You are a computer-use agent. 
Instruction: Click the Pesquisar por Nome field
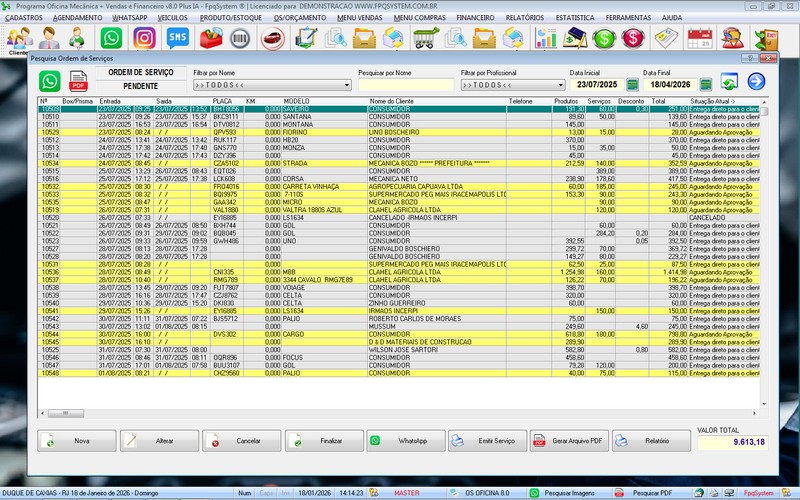pyautogui.click(x=405, y=85)
